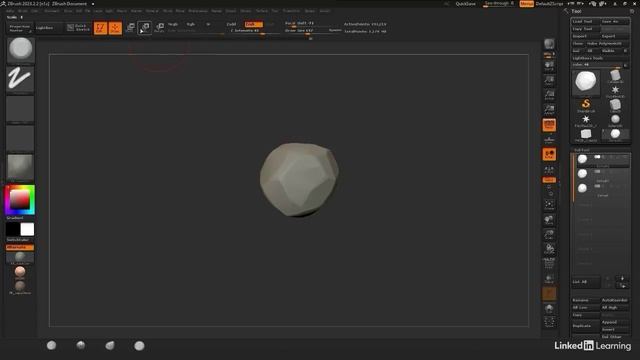Click the BPR render icon
The width and height of the screenshot is (640, 360).
point(549,44)
